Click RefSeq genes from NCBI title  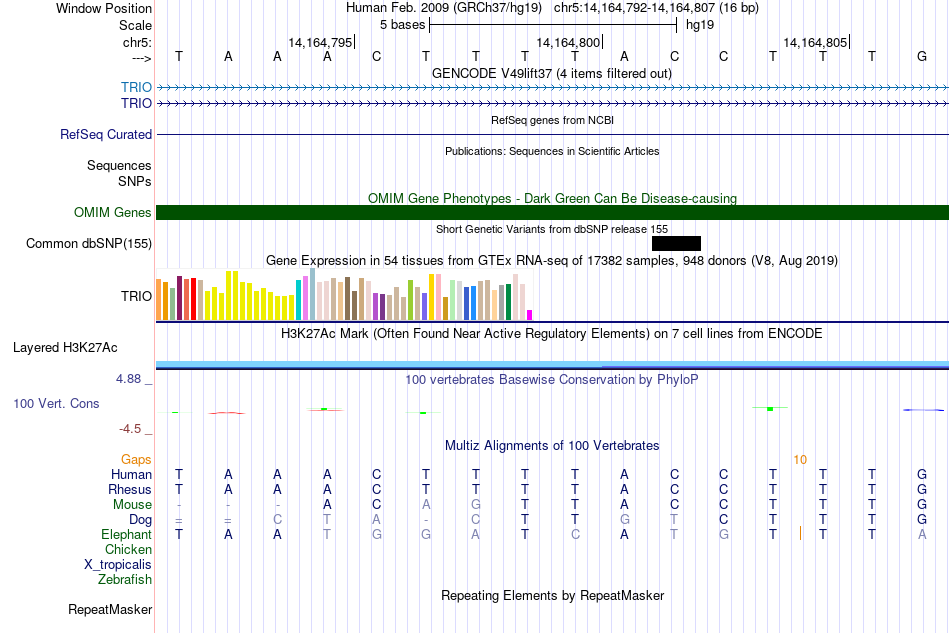(552, 121)
